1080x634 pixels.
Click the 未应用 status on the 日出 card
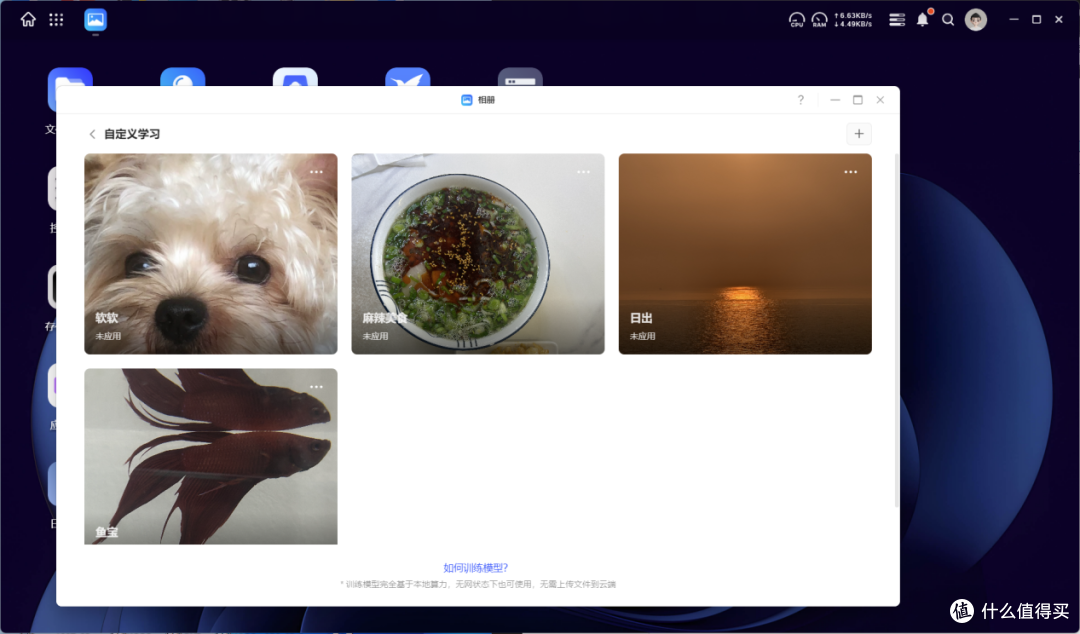(643, 336)
